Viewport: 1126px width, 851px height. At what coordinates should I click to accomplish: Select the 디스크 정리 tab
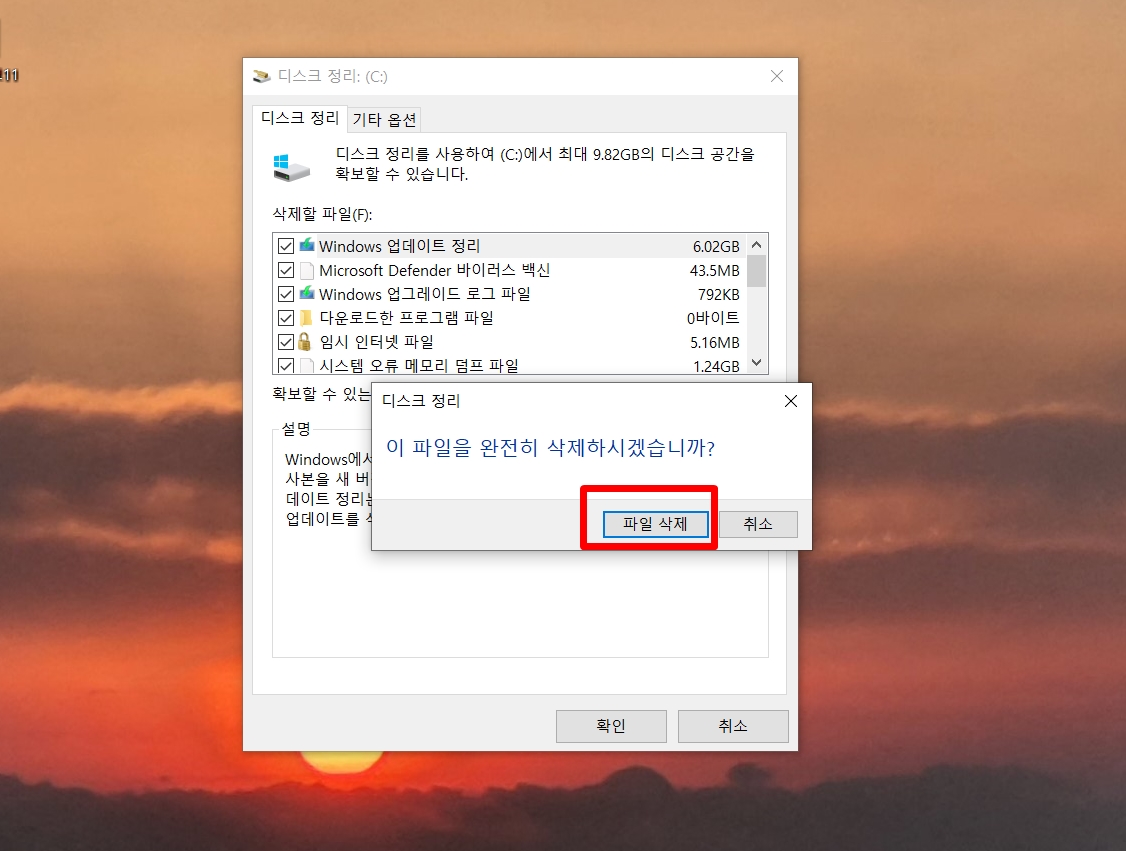click(299, 118)
